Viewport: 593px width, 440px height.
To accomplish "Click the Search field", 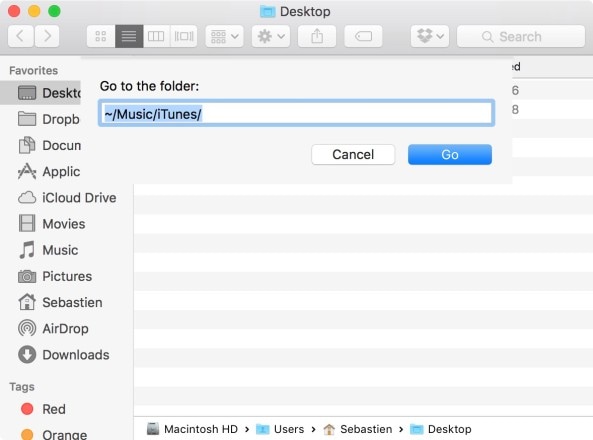I will click(x=521, y=36).
